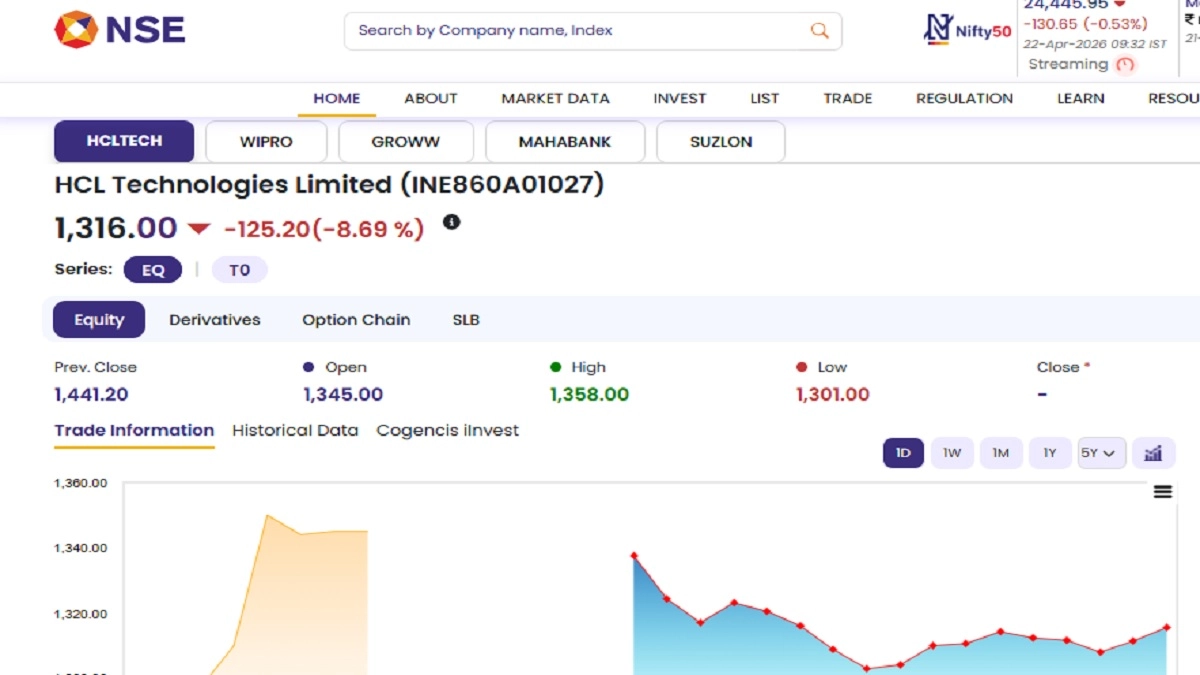Image resolution: width=1200 pixels, height=675 pixels.
Task: Click the last red data point on chart
Action: 1166,628
